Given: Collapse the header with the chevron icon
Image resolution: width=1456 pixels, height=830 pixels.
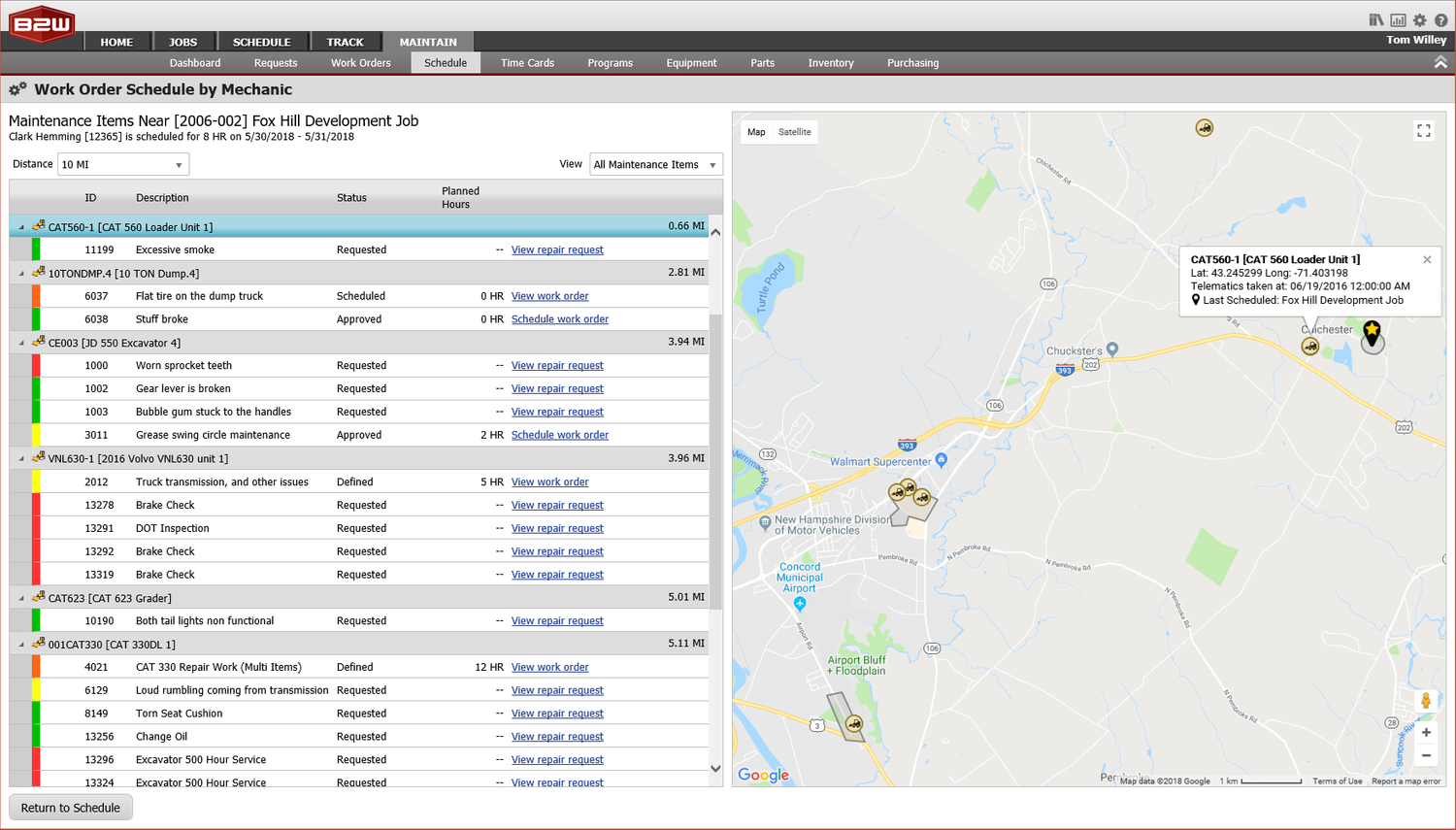Looking at the screenshot, I should [1440, 62].
